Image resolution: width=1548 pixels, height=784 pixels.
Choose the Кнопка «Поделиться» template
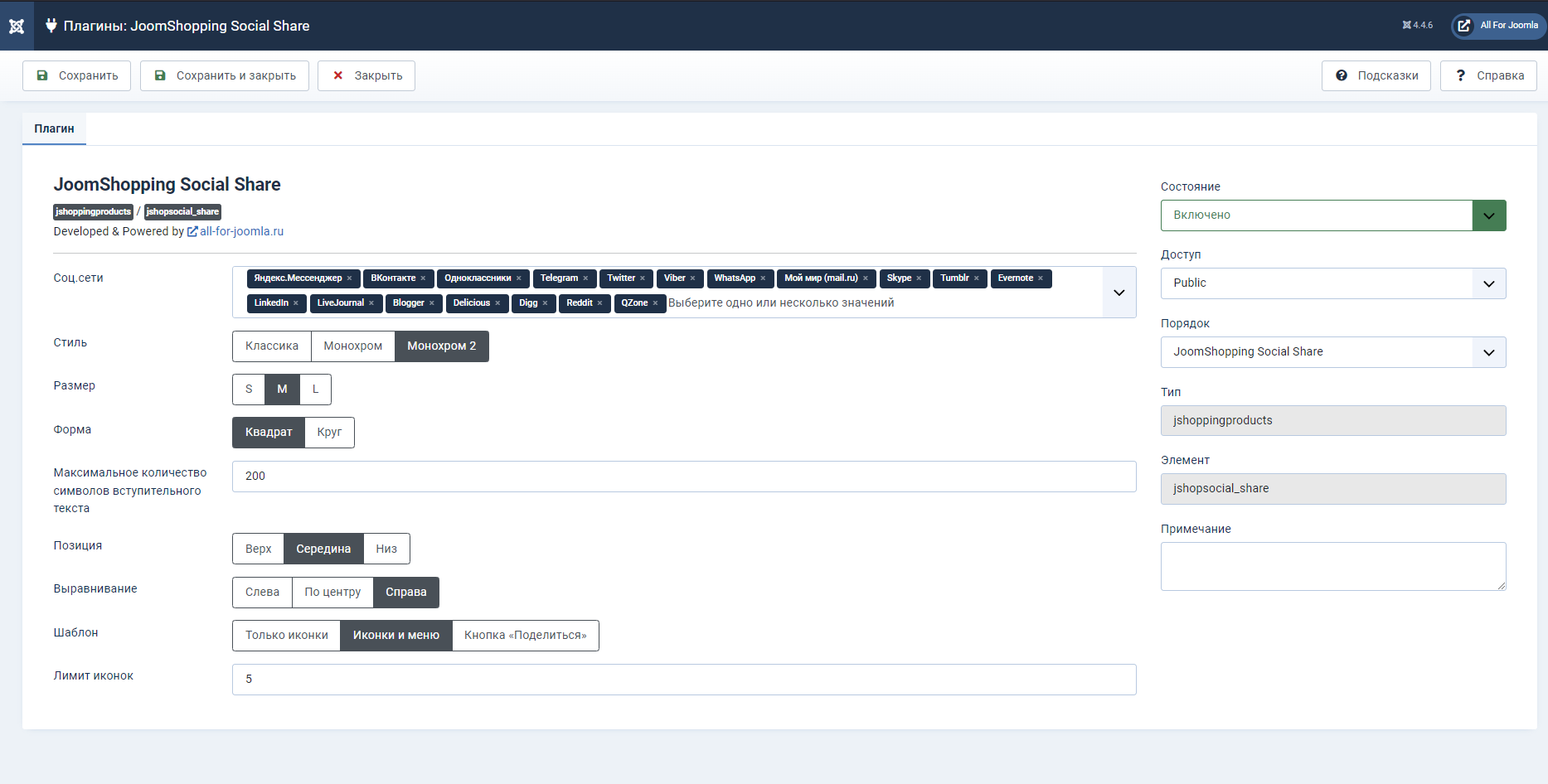click(x=526, y=636)
